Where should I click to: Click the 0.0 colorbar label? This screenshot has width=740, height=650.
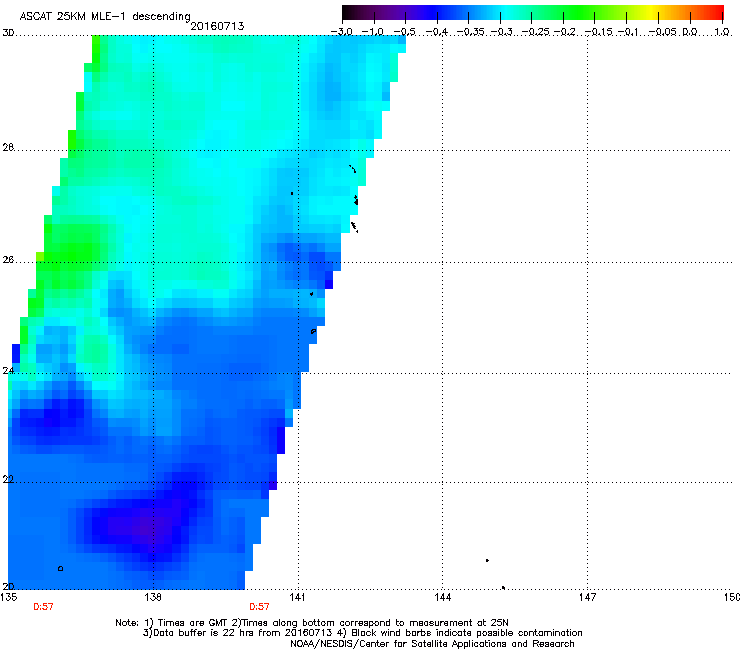coord(690,32)
